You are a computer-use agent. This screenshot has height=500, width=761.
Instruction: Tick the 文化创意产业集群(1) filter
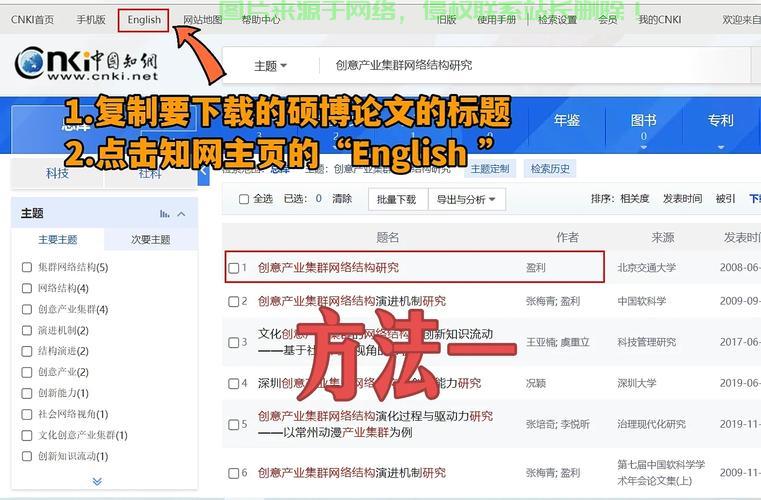pos(27,435)
